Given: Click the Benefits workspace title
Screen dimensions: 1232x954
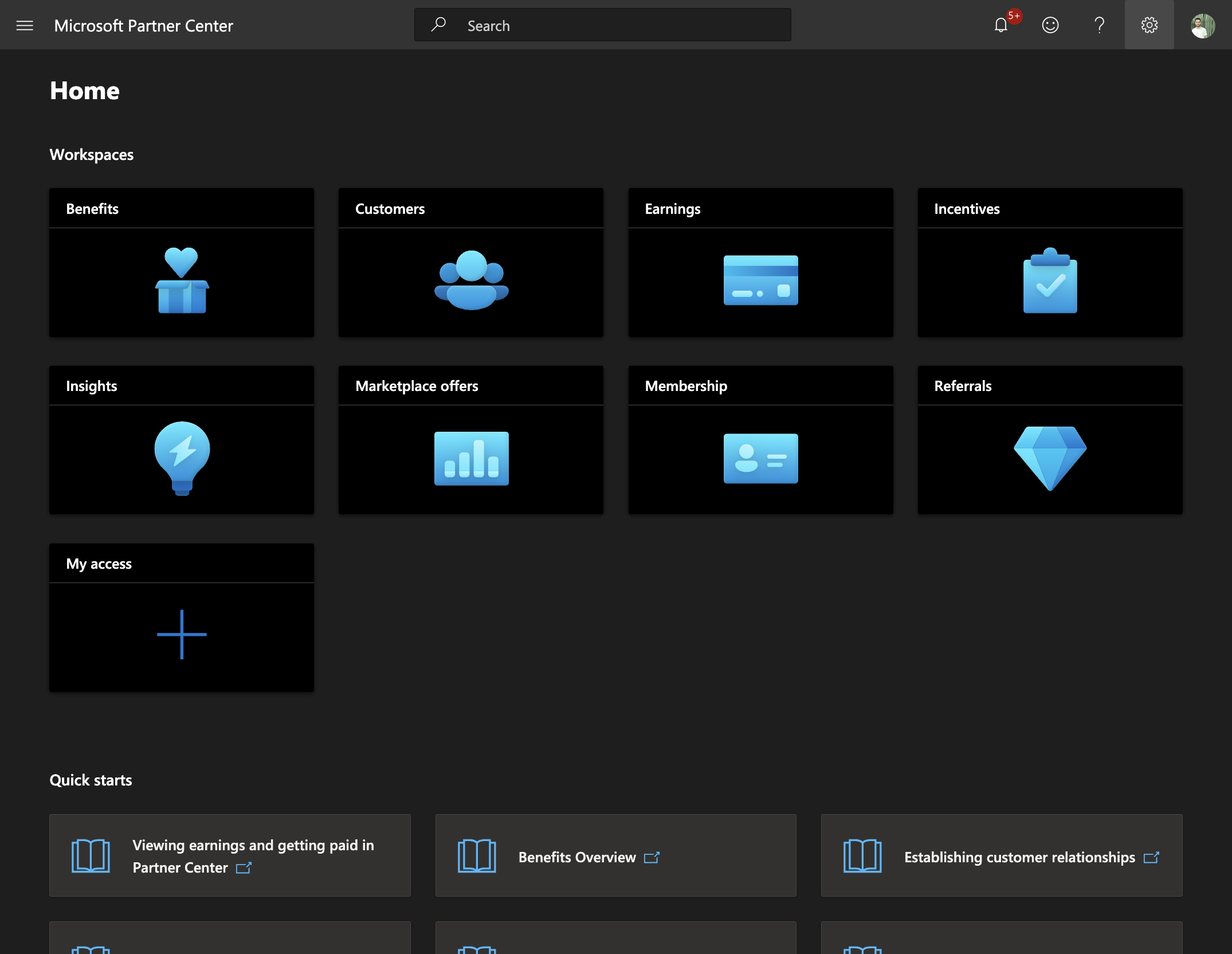Looking at the screenshot, I should click(92, 209).
